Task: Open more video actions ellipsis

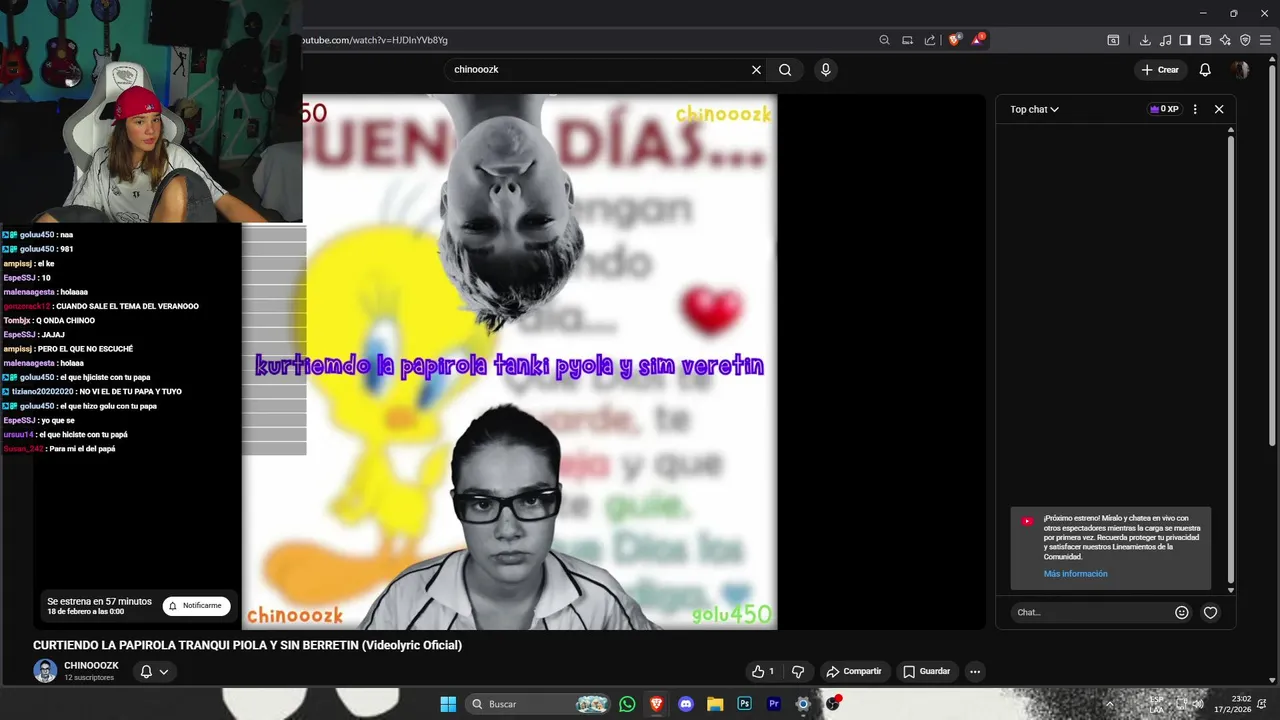Action: coord(975,671)
